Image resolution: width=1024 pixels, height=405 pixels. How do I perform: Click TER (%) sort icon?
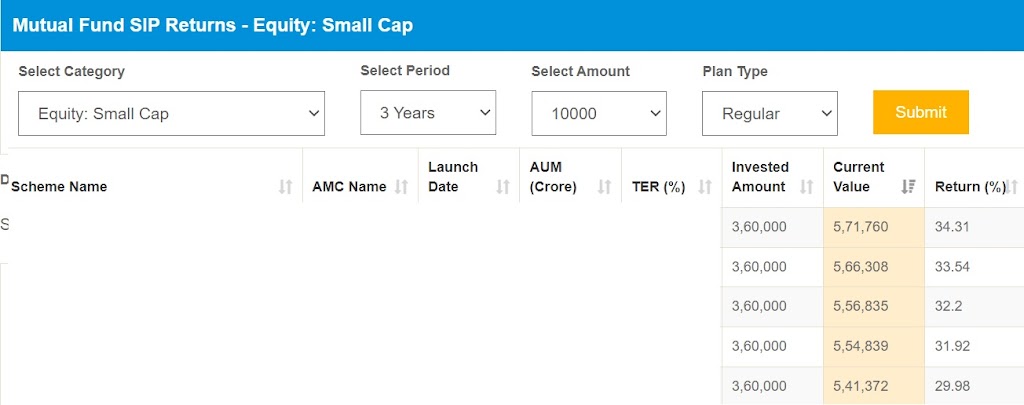point(705,187)
